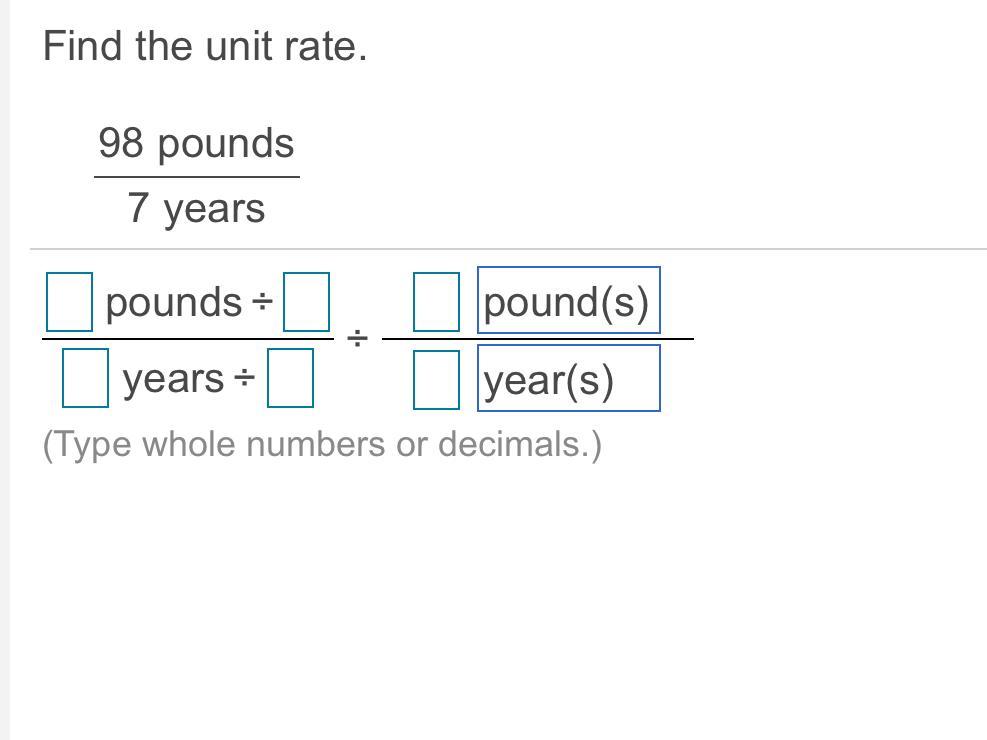Open the 'pound(s)' unit field
The height and width of the screenshot is (740, 987).
(569, 300)
